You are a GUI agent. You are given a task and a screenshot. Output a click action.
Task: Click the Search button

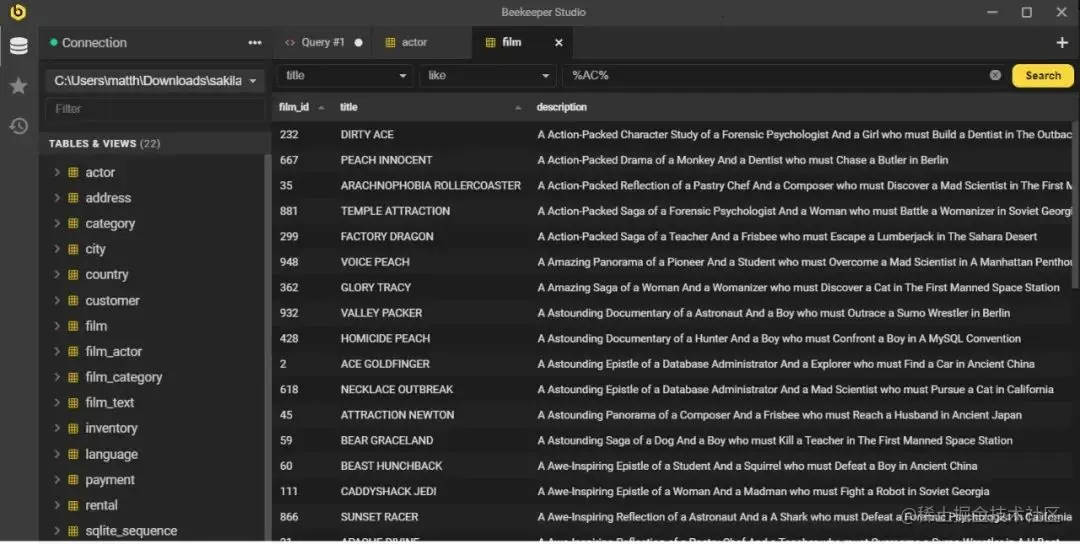click(1043, 76)
